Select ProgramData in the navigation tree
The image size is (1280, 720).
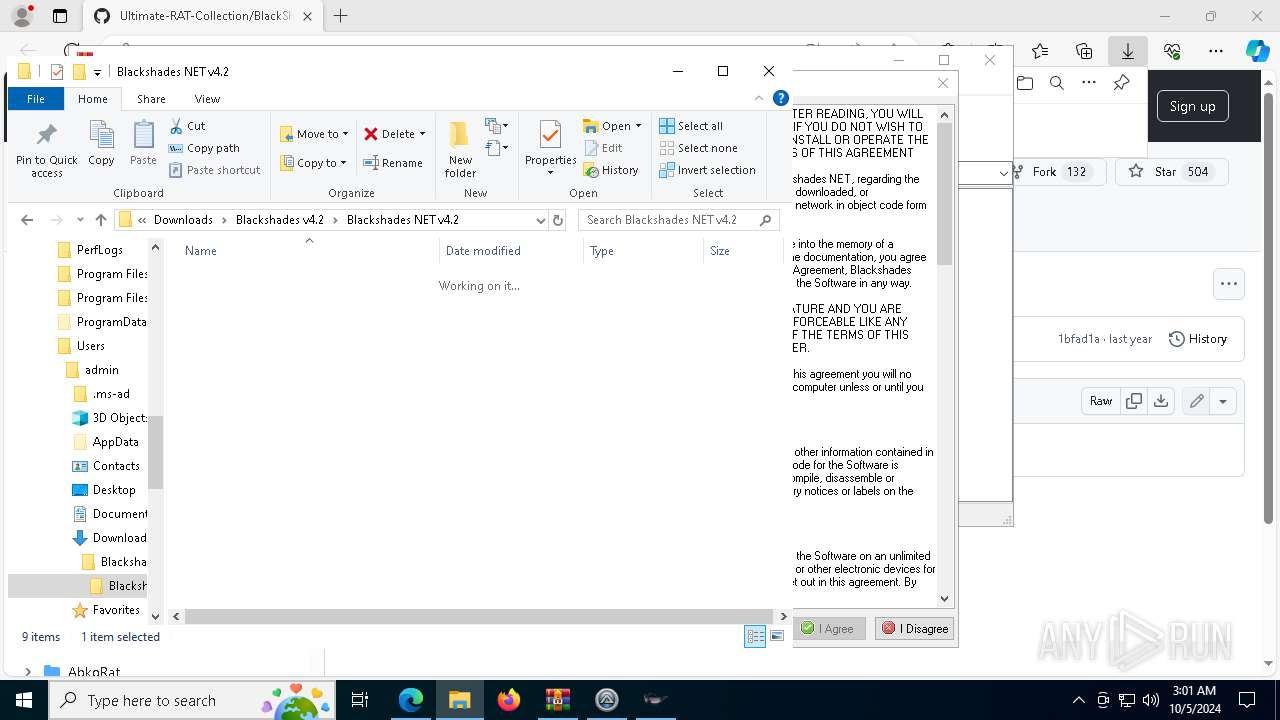(x=102, y=322)
